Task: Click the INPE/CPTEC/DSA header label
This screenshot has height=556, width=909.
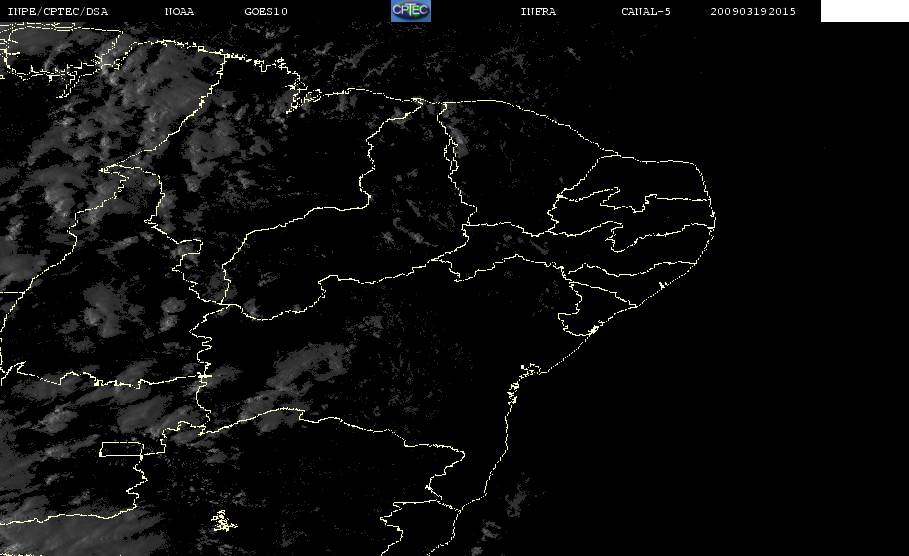Action: 57,12
